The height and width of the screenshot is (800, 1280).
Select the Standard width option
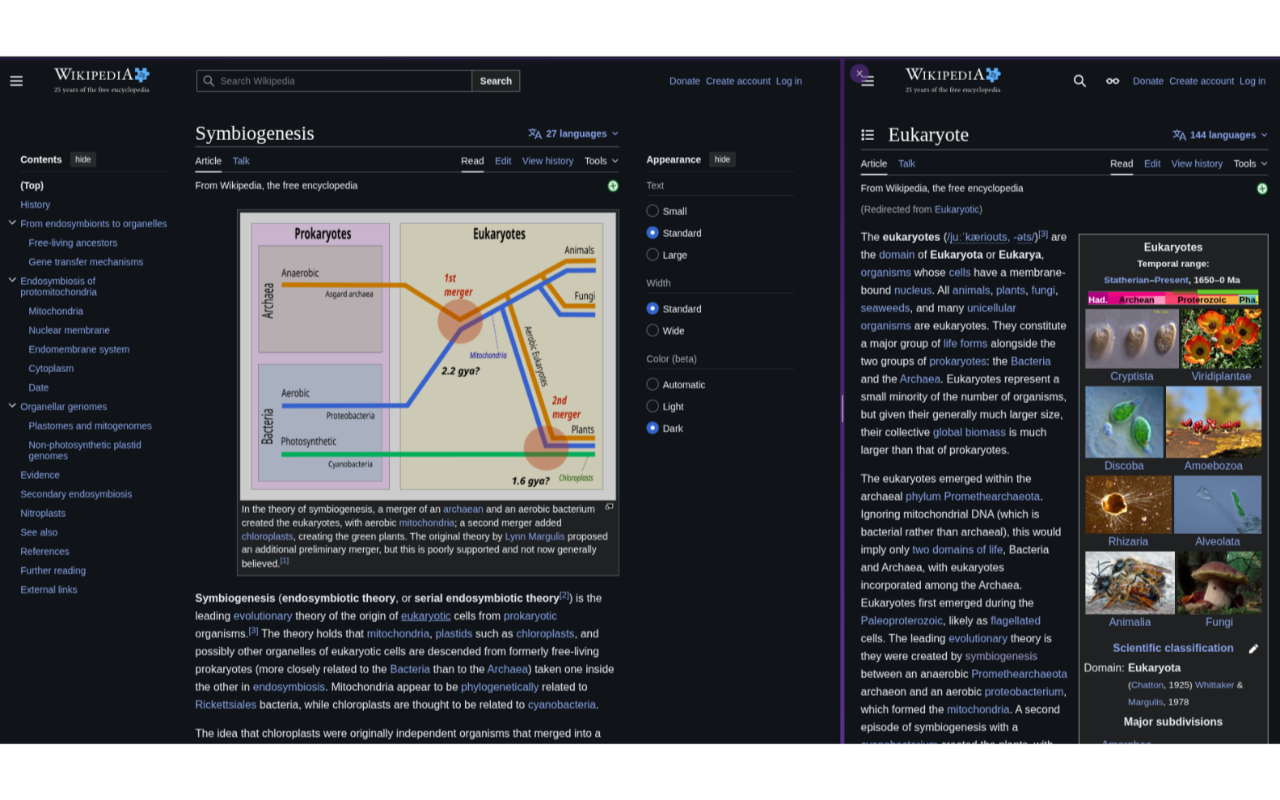coord(653,309)
